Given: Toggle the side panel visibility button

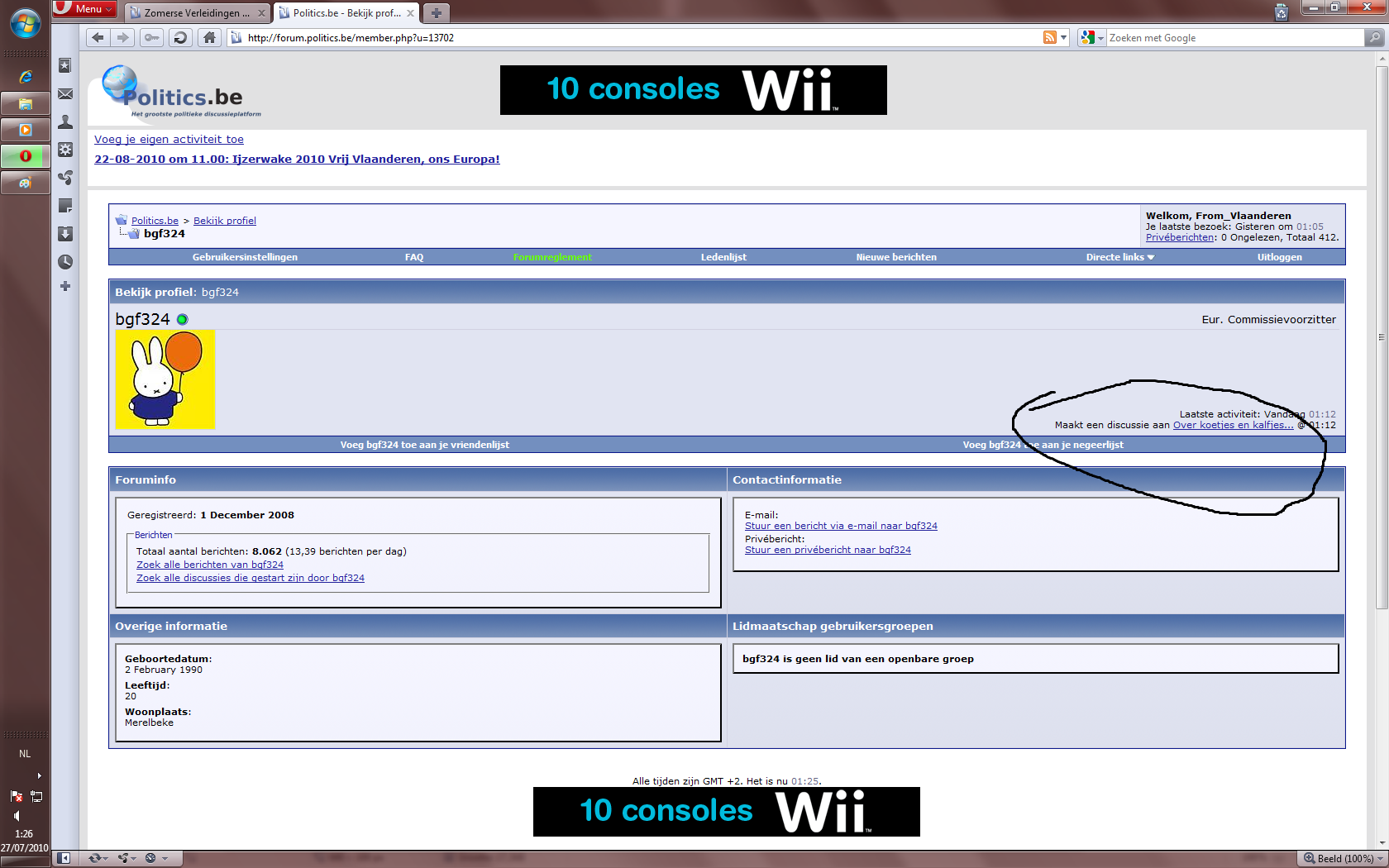Looking at the screenshot, I should [64, 858].
